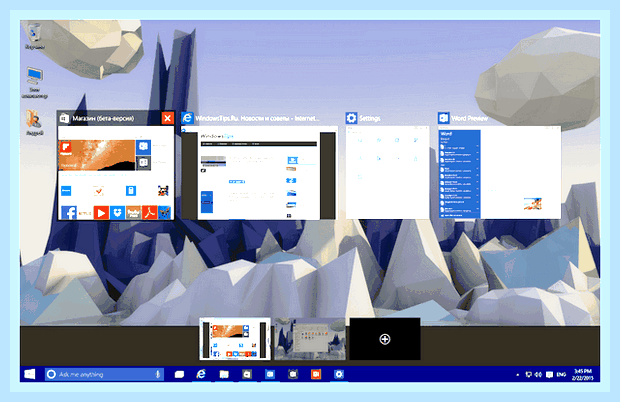Click the Settings gear icon above its preview
The image size is (620, 402).
pos(351,118)
